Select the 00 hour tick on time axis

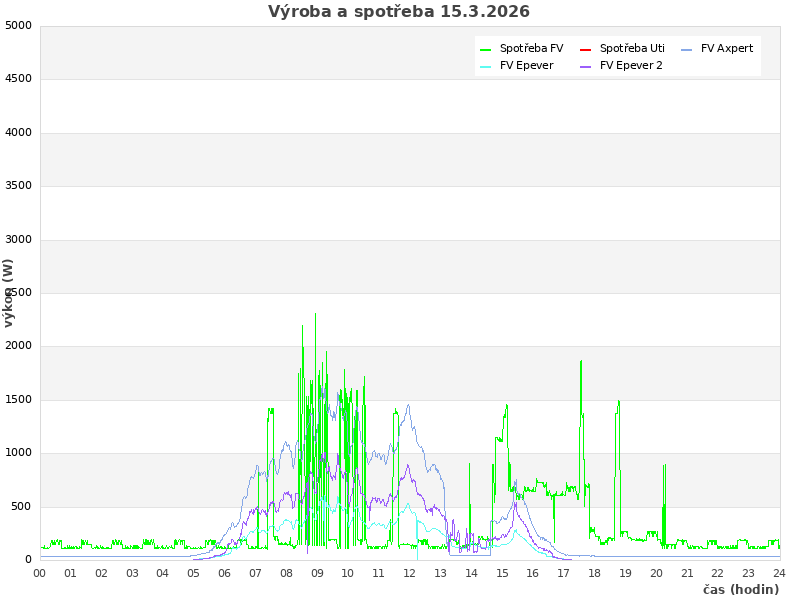coord(40,573)
